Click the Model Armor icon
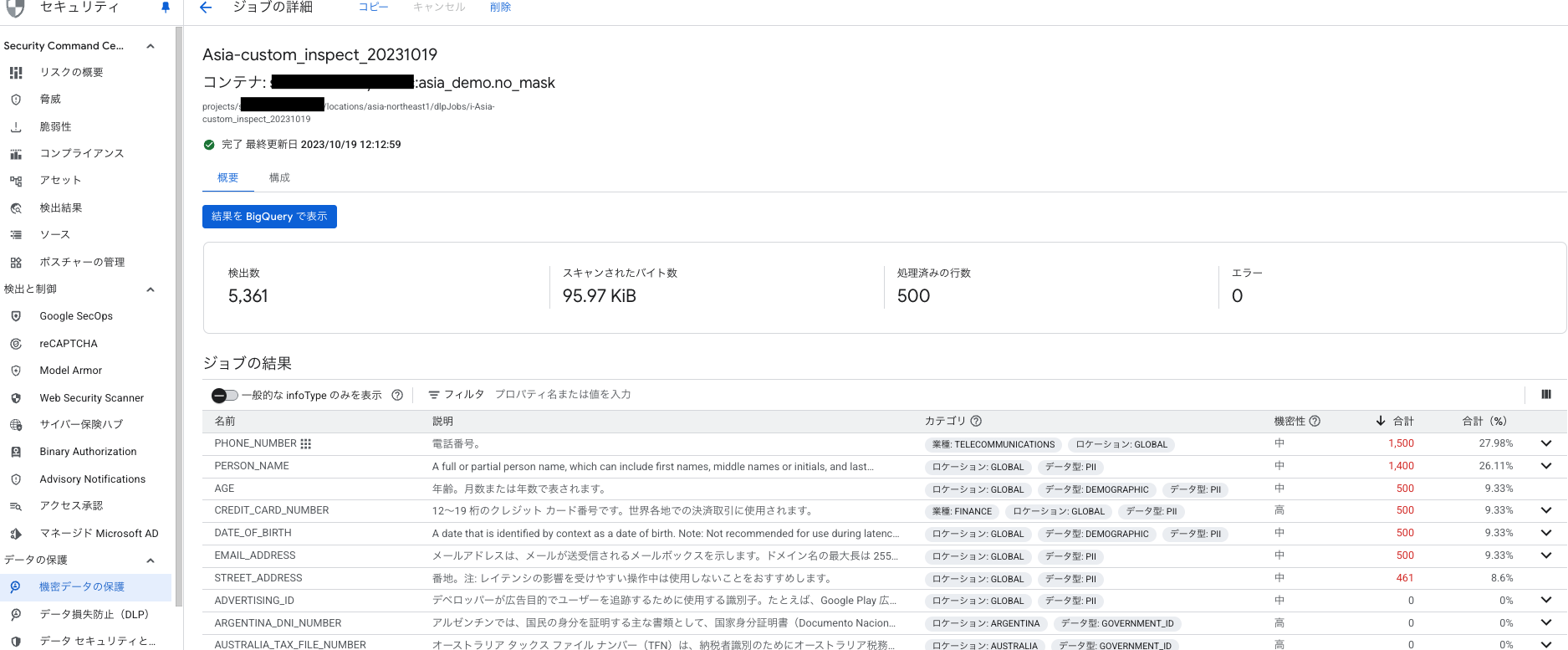The height and width of the screenshot is (650, 1568). 16,371
